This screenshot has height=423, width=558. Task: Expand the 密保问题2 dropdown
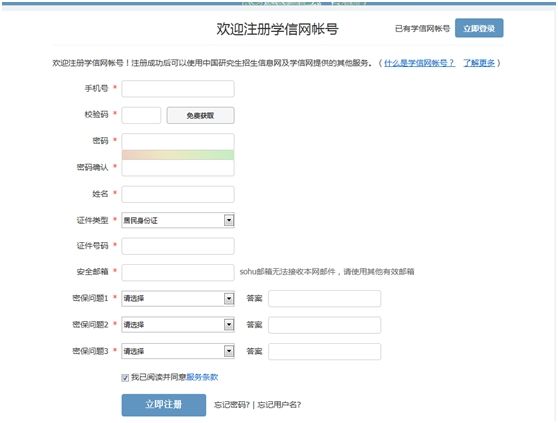coord(178,325)
